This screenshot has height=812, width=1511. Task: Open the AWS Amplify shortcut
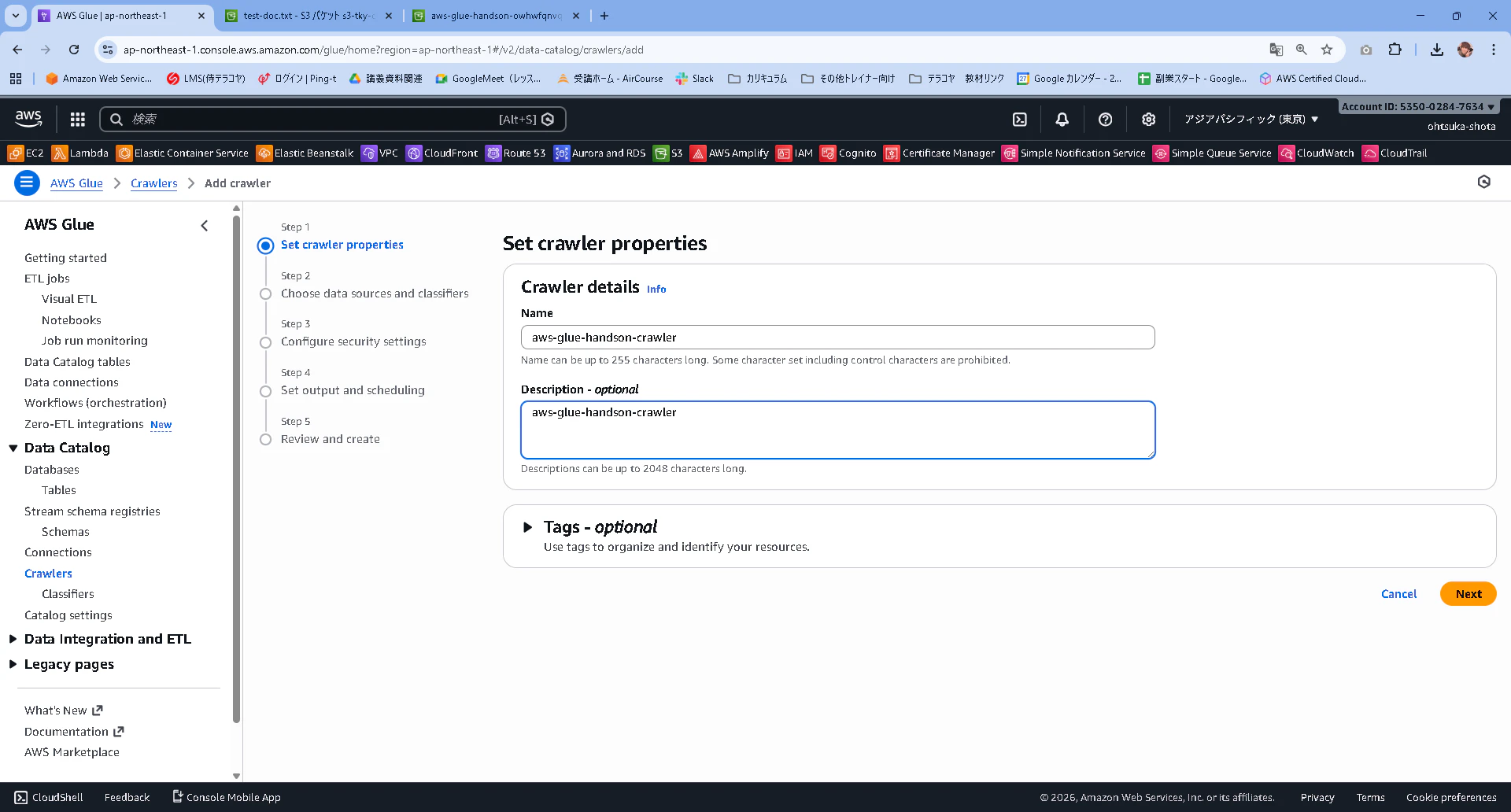pyautogui.click(x=730, y=153)
